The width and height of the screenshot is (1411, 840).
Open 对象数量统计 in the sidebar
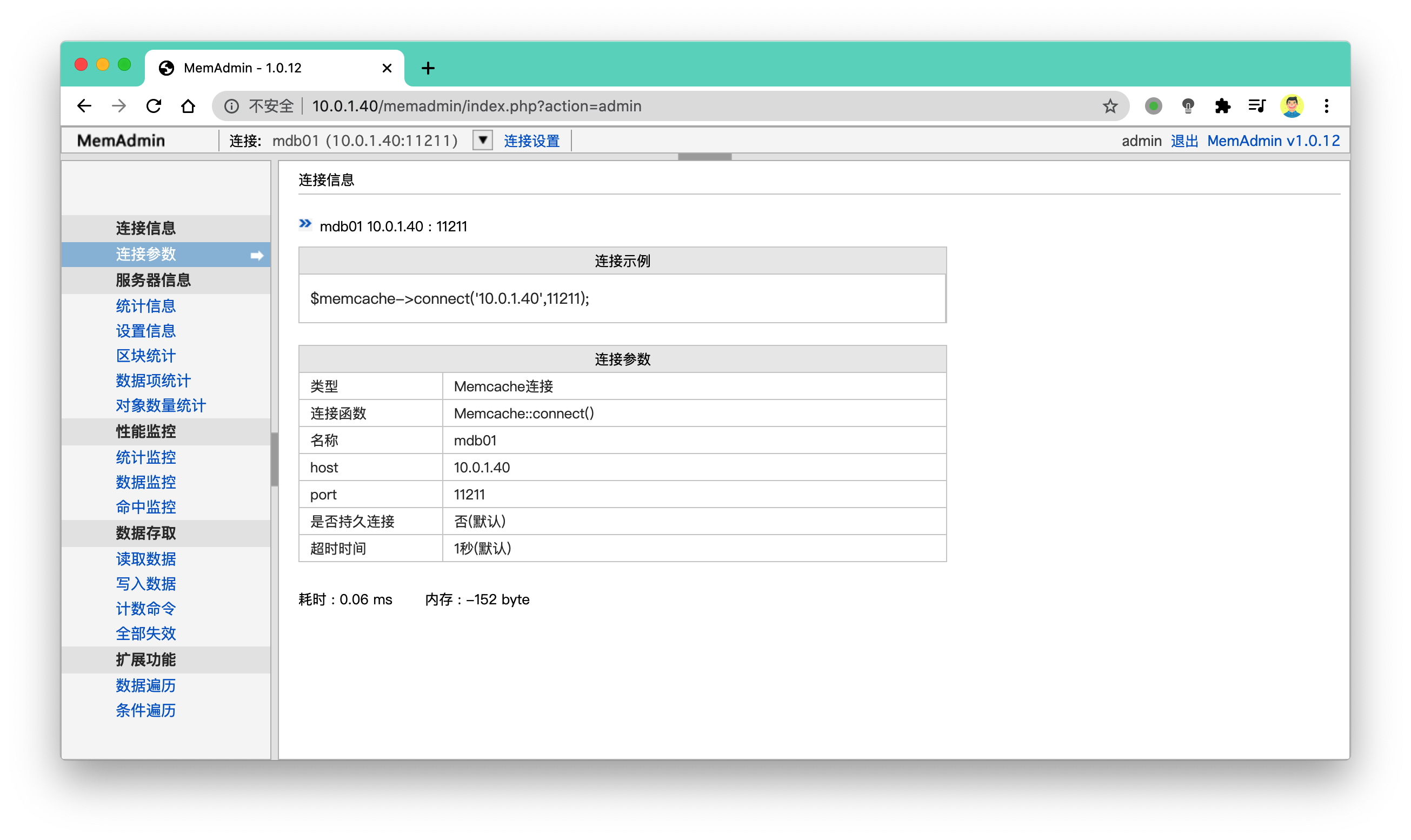point(161,406)
